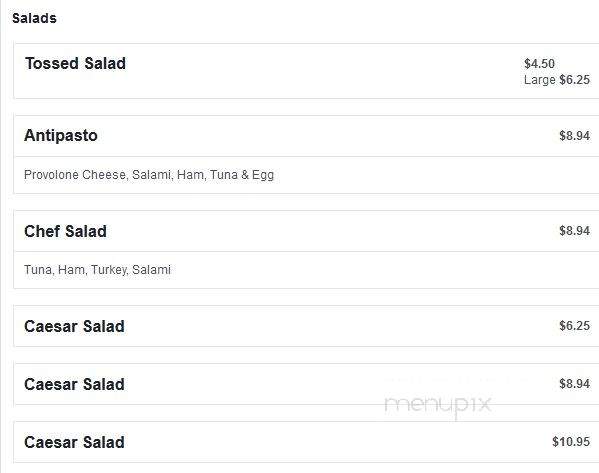Image resolution: width=599 pixels, height=473 pixels.
Task: Click the word Egg in the Antipasto description
Action: click(x=263, y=175)
